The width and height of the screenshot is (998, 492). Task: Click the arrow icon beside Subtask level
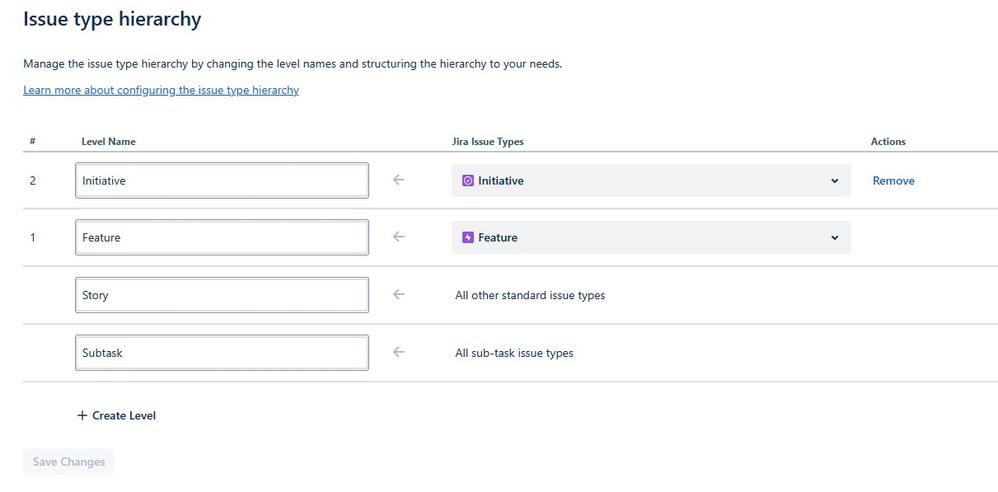[399, 352]
